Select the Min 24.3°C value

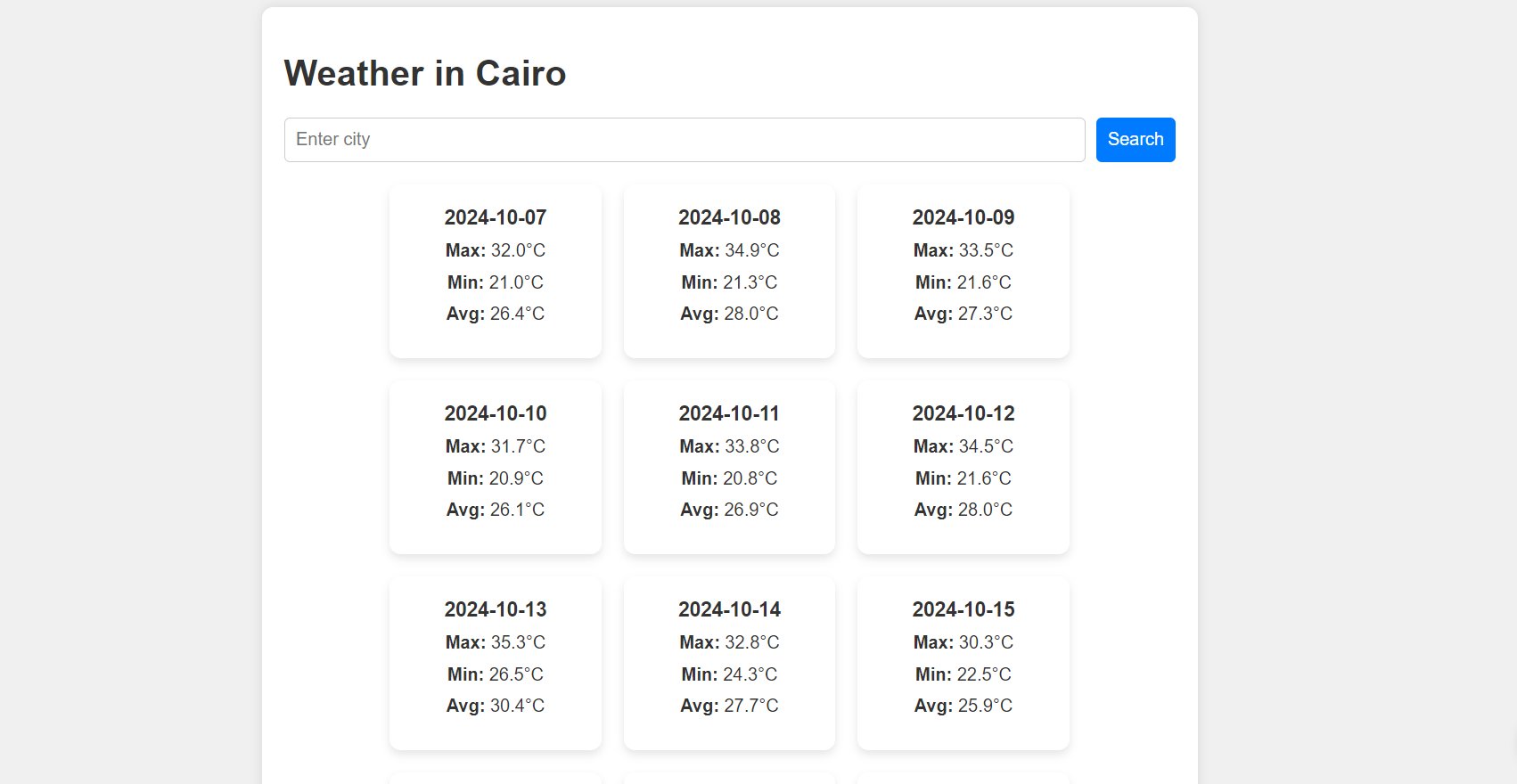click(x=729, y=674)
